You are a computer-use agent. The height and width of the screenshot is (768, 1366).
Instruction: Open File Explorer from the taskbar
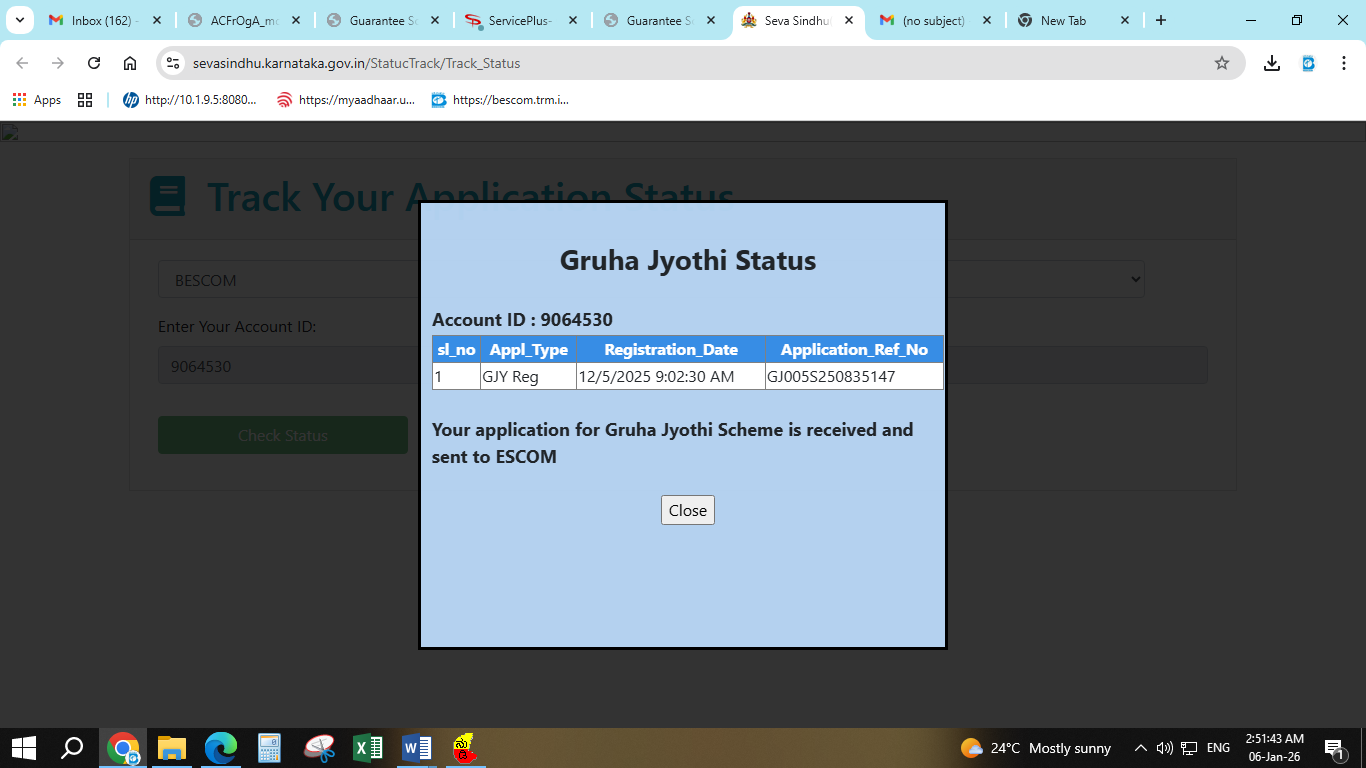[x=172, y=748]
